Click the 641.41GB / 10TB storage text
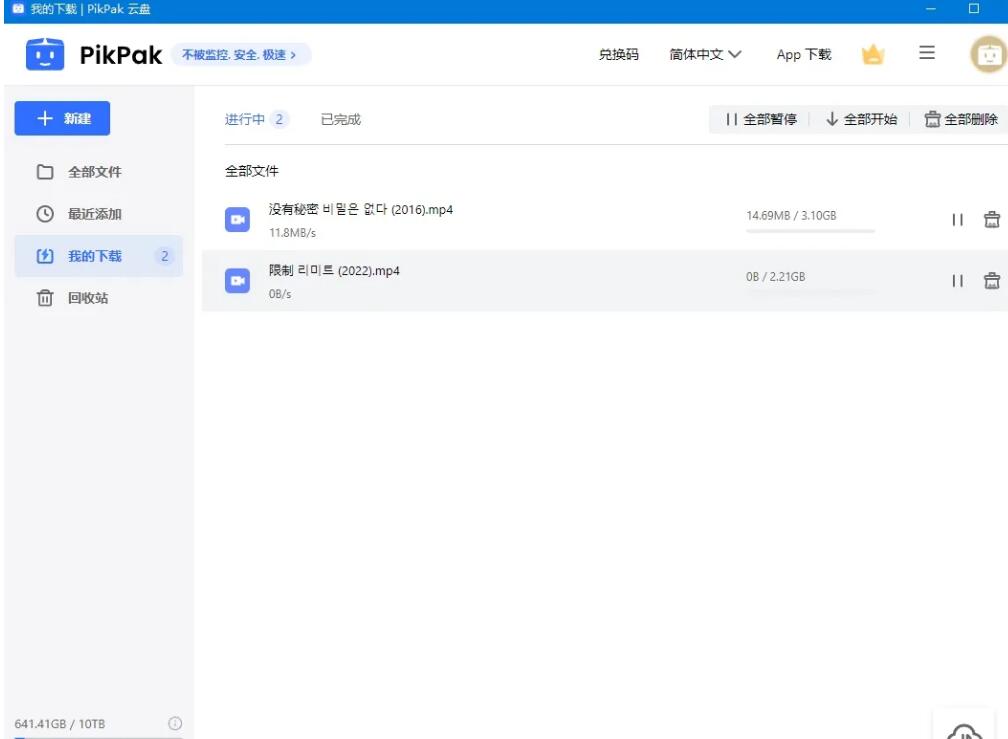The width and height of the screenshot is (1008, 739). point(60,724)
